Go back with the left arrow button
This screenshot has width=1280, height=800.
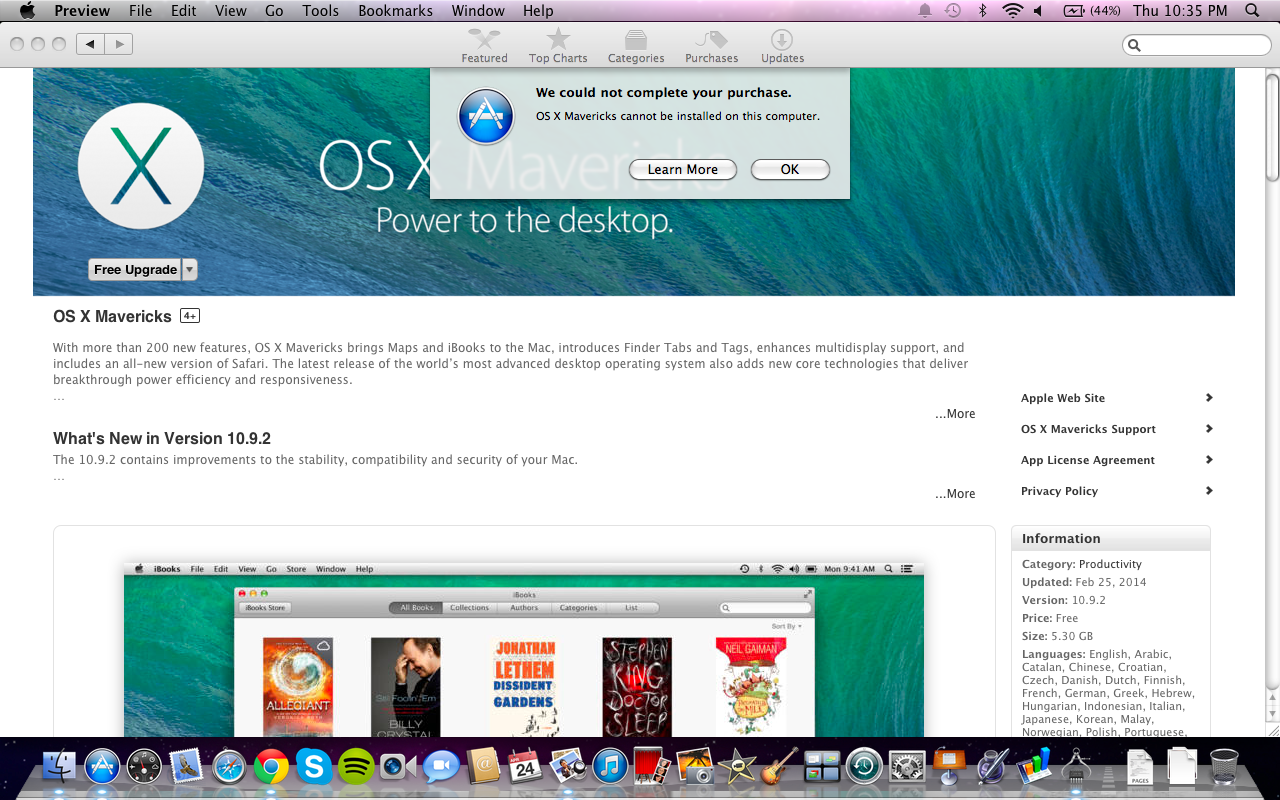coord(90,44)
